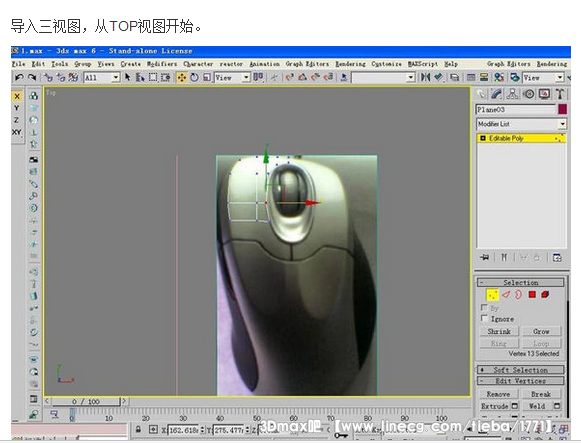
Task: Tick the By Vertex checkbox
Action: 484,307
